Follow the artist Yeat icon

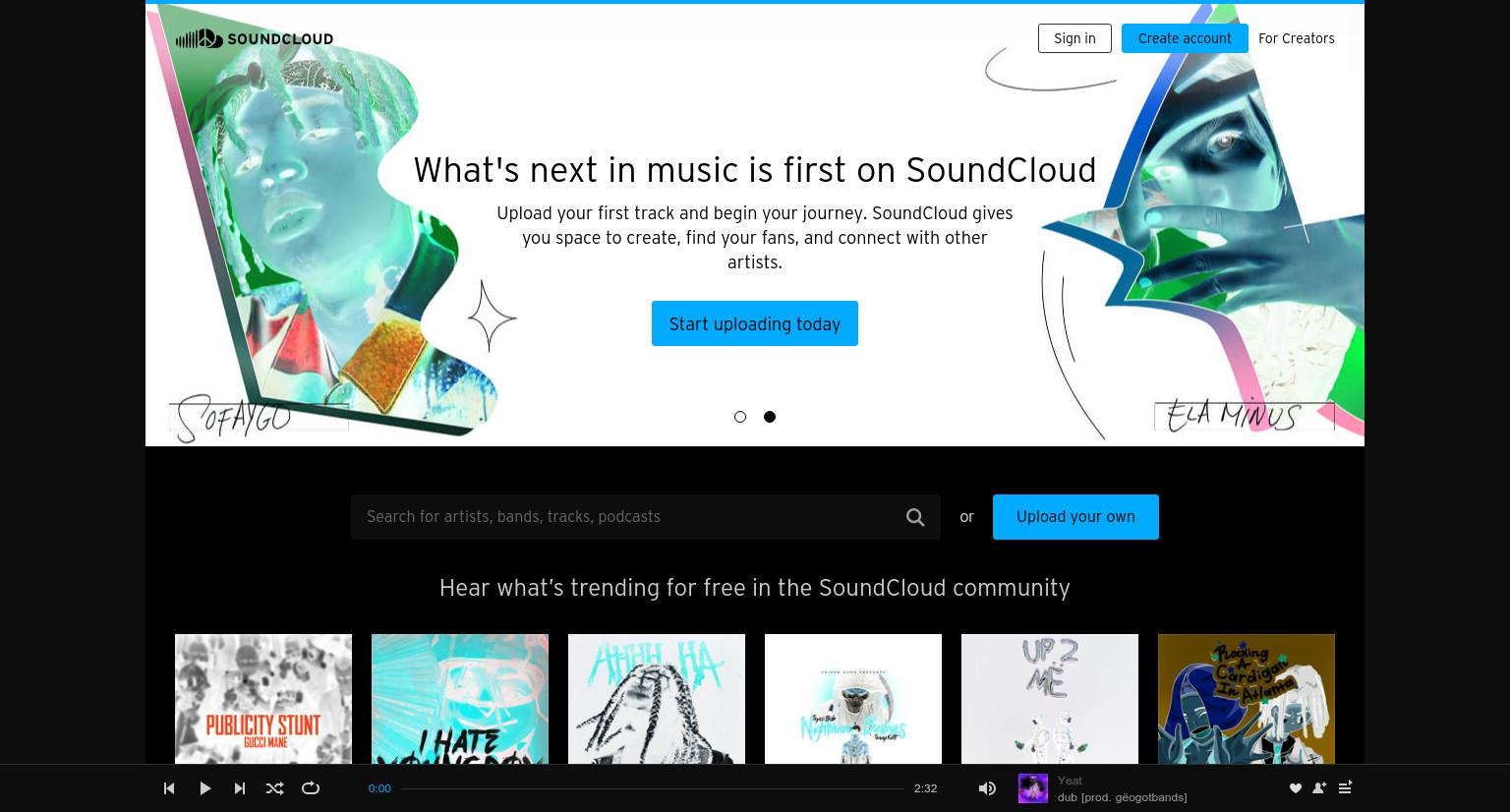pos(1319,788)
